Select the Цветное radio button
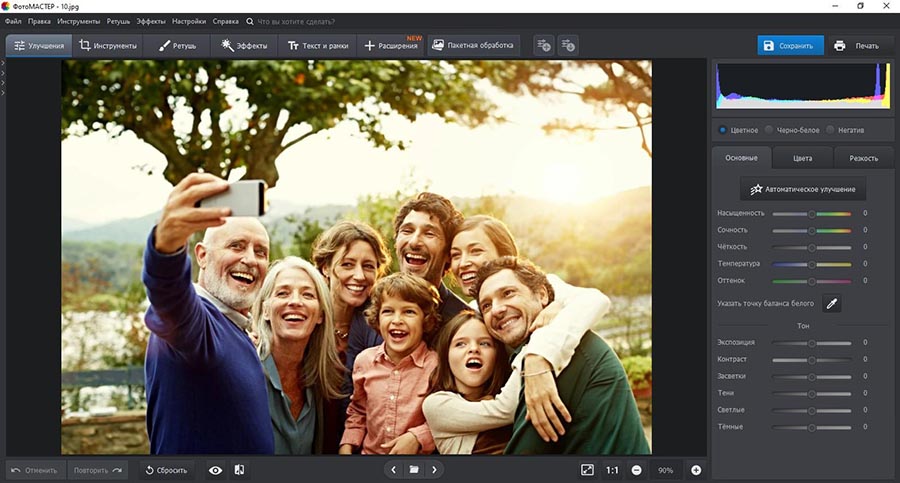This screenshot has height=483, width=900. [723, 130]
